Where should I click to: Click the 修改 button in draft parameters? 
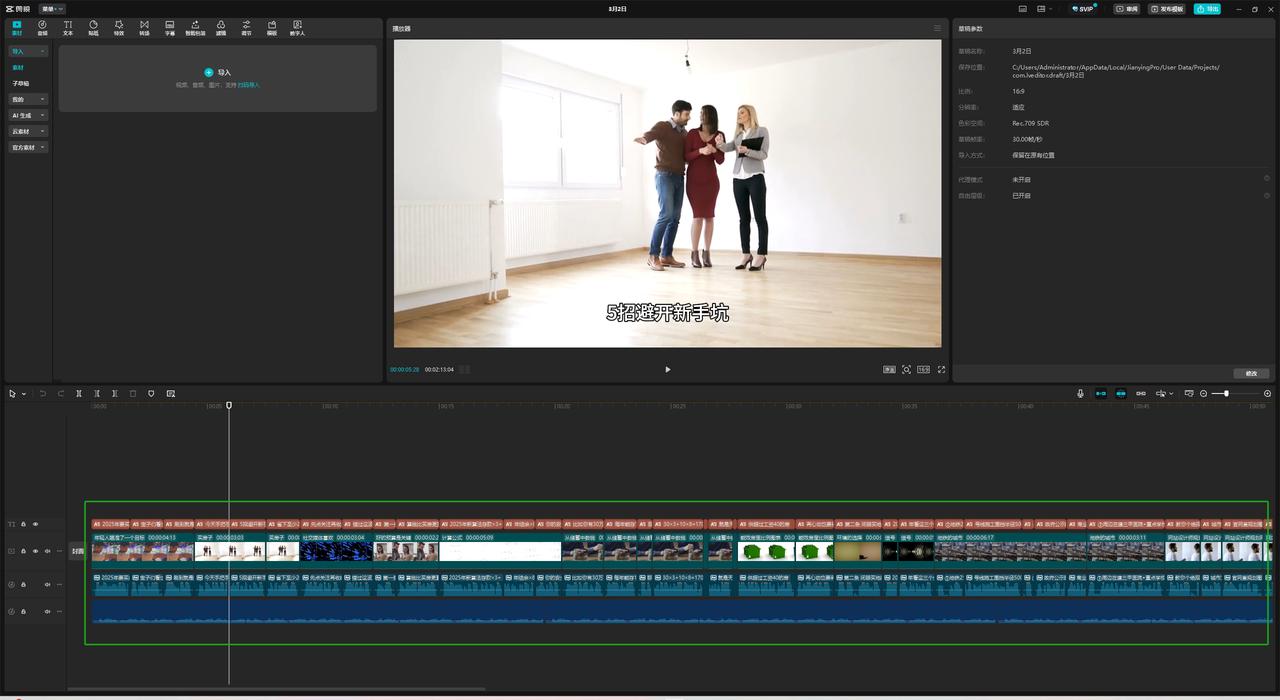click(1251, 373)
